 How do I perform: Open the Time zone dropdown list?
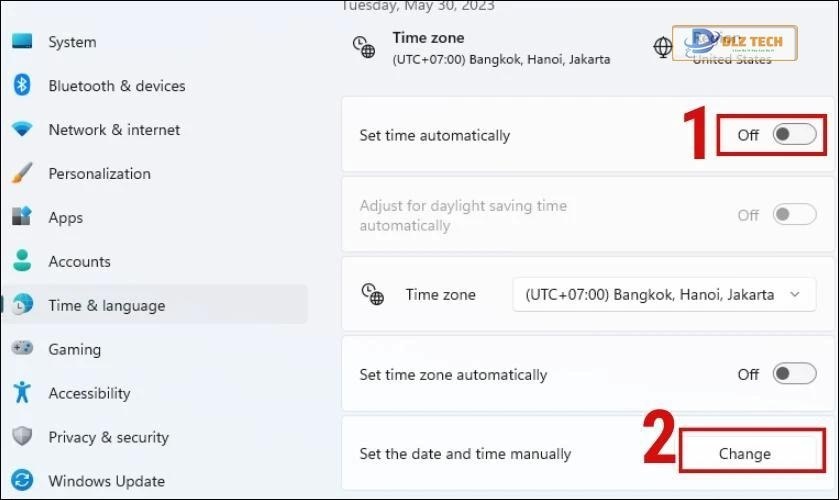[x=664, y=295]
